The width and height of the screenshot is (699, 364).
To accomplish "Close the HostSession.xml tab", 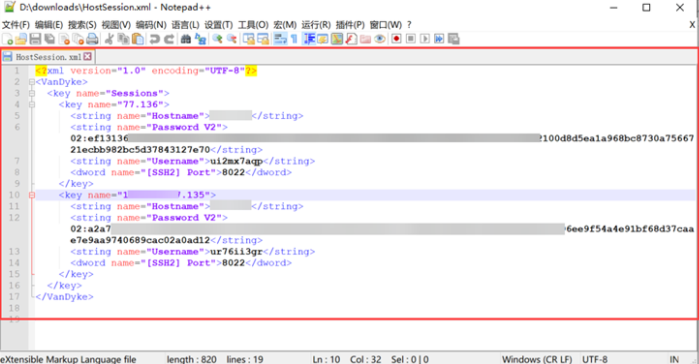I will pos(88,57).
